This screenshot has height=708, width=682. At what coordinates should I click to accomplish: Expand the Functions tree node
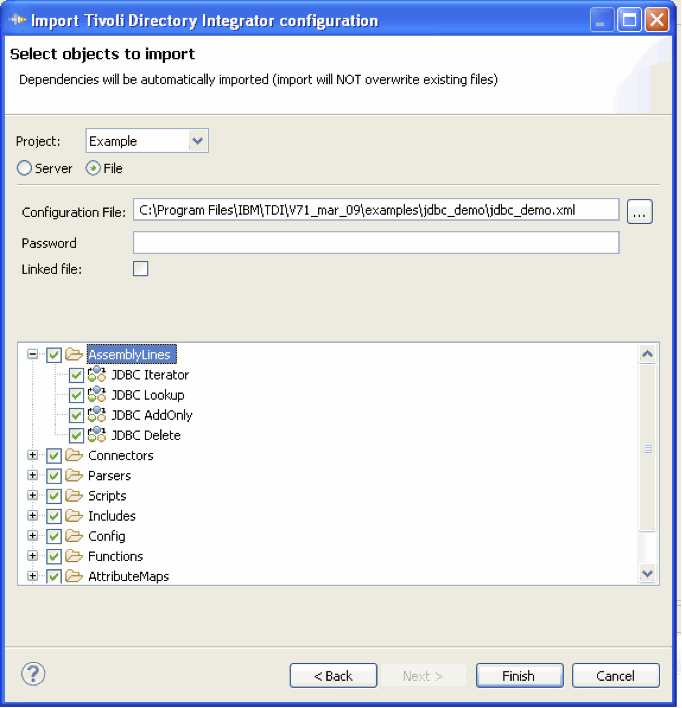coord(32,555)
